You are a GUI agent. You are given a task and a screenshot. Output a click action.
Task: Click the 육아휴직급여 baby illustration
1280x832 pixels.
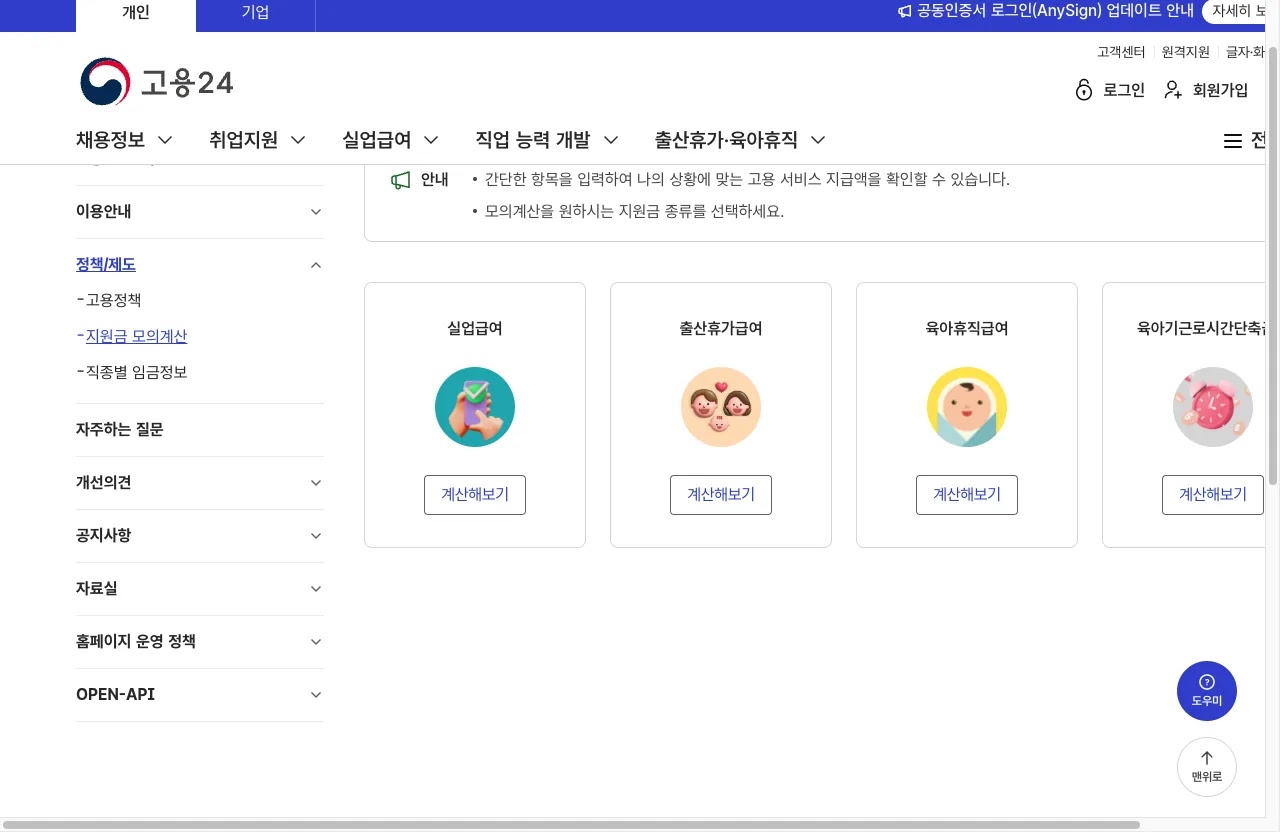[x=967, y=407]
